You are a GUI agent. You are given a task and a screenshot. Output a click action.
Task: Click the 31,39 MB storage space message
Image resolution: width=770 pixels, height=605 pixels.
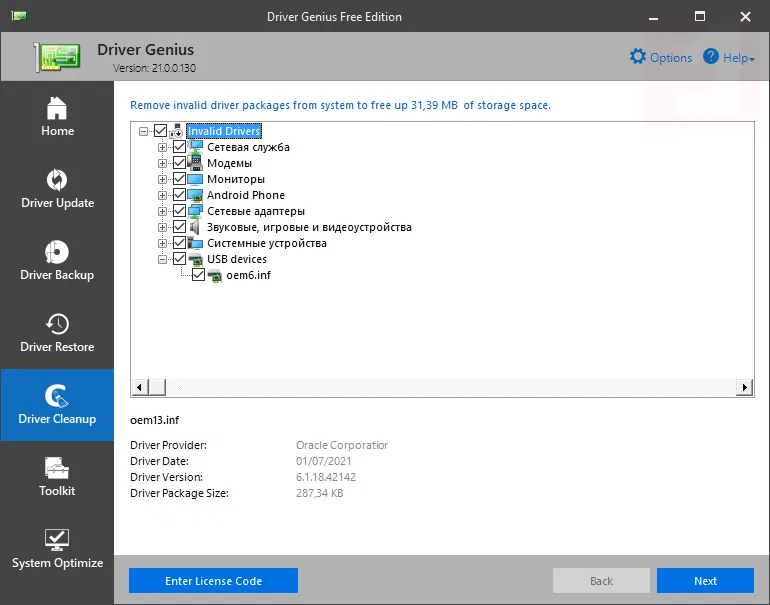pyautogui.click(x=340, y=105)
